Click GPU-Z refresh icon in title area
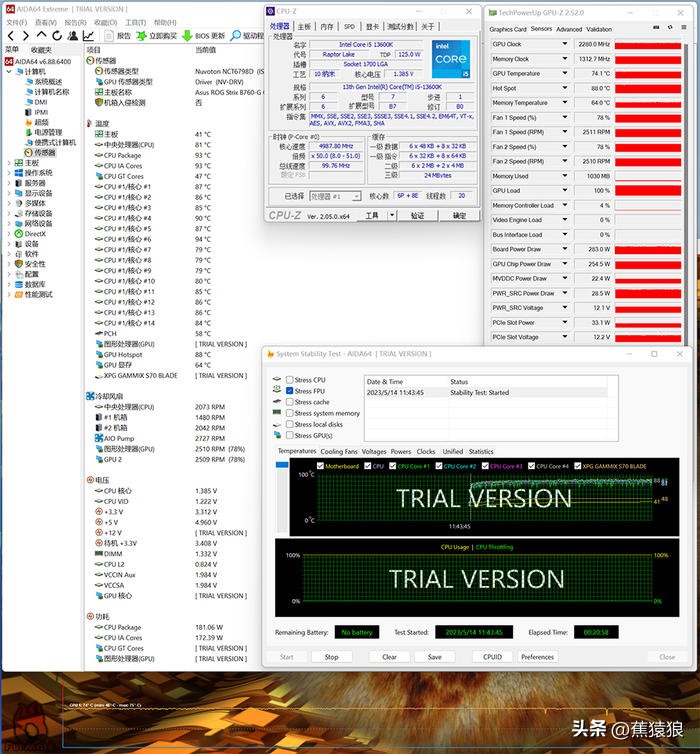Viewport: 700px width, 754px height. click(670, 28)
